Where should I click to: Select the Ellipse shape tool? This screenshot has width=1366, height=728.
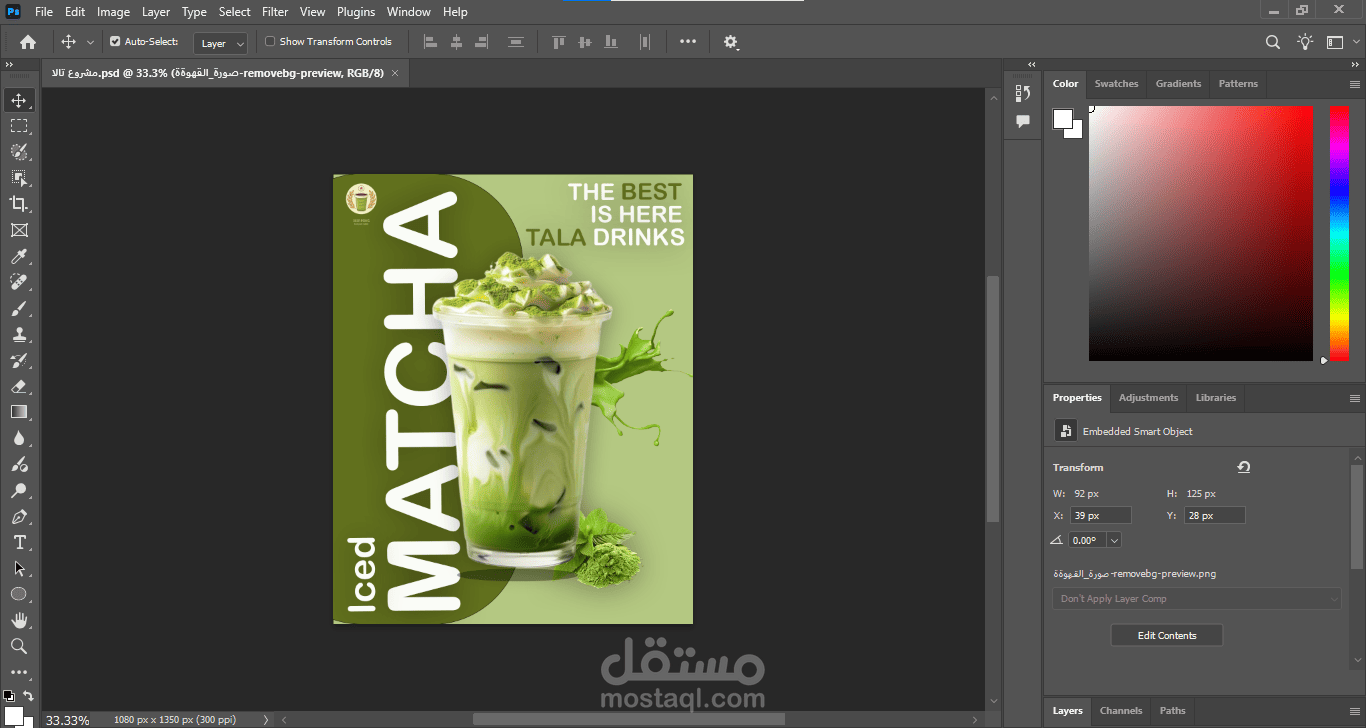click(x=18, y=594)
